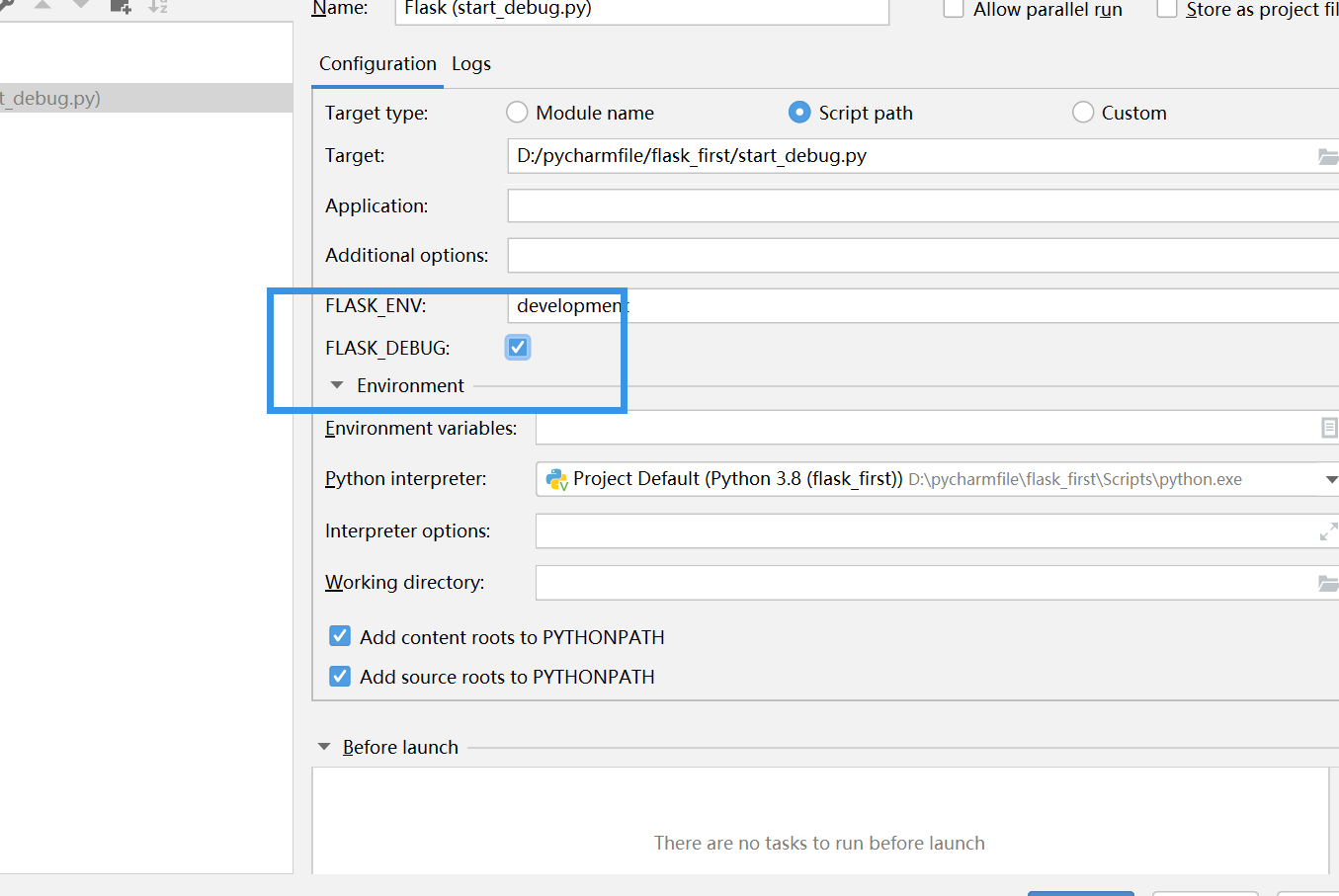The height and width of the screenshot is (896, 1339).
Task: Click expand icon in Interpreter options field
Action: point(1328,531)
